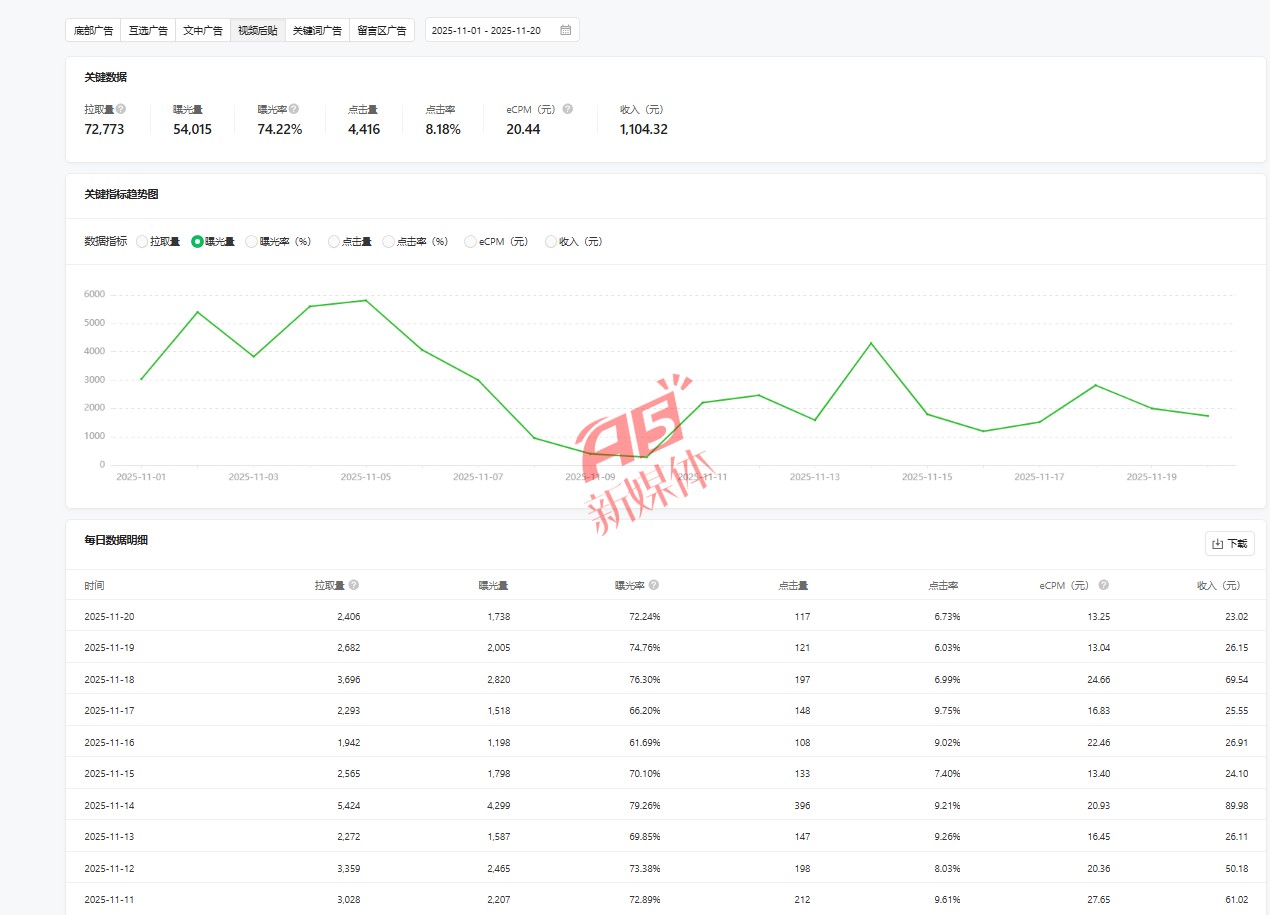1270x915 pixels.
Task: Click the 2025-11-14 peak on the chart
Action: click(x=871, y=343)
